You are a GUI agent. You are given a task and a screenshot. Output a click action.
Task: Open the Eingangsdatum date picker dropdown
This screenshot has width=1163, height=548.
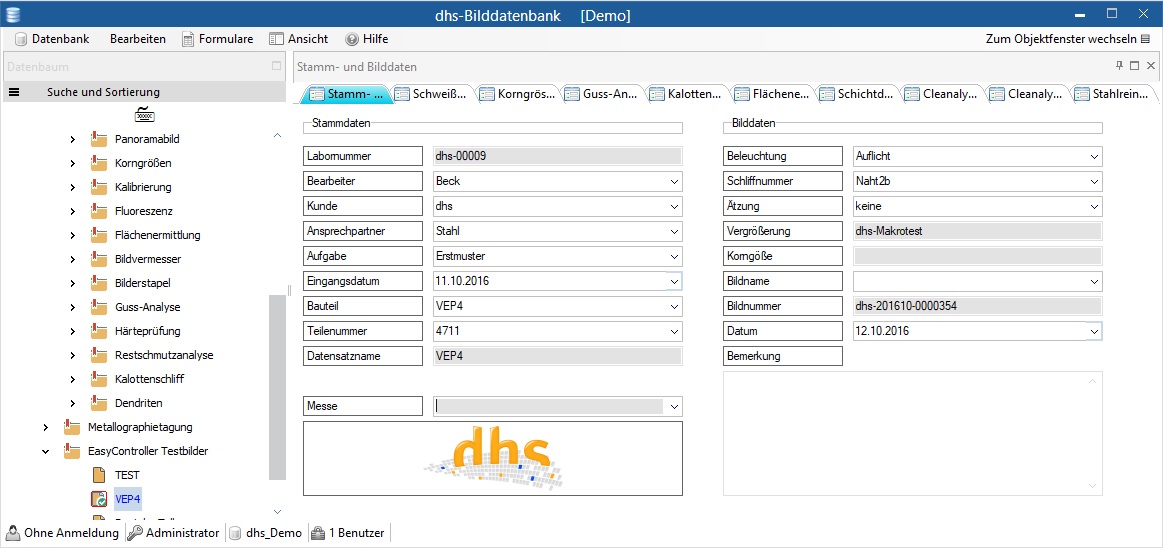674,282
